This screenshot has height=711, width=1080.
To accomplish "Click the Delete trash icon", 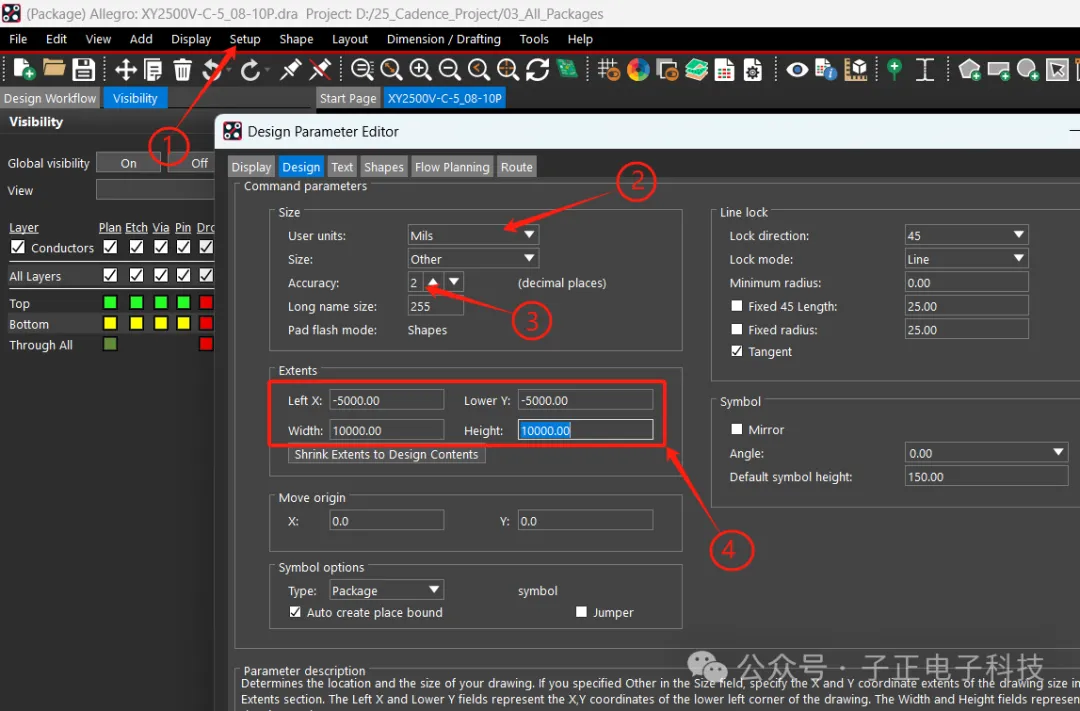I will coord(183,70).
